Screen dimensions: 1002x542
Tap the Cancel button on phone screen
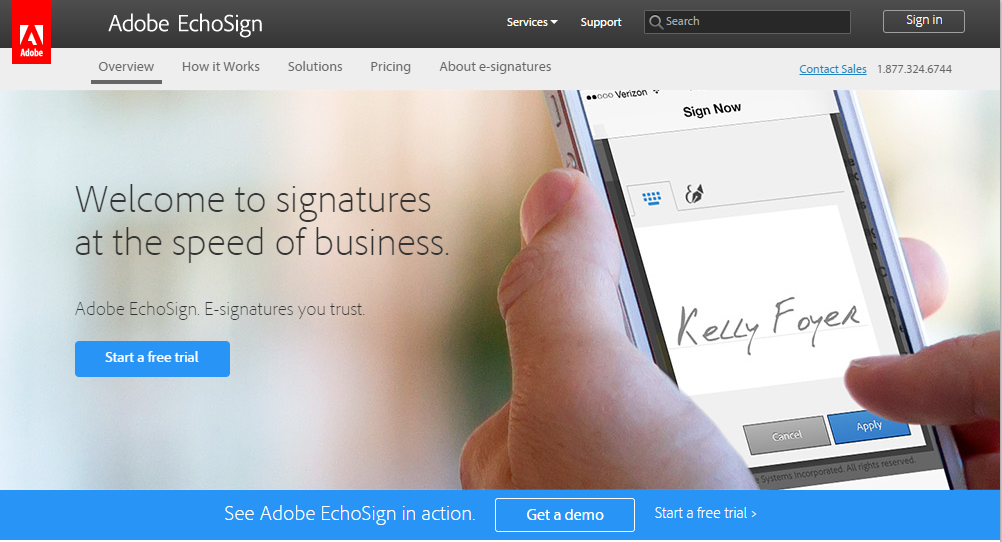coord(787,435)
